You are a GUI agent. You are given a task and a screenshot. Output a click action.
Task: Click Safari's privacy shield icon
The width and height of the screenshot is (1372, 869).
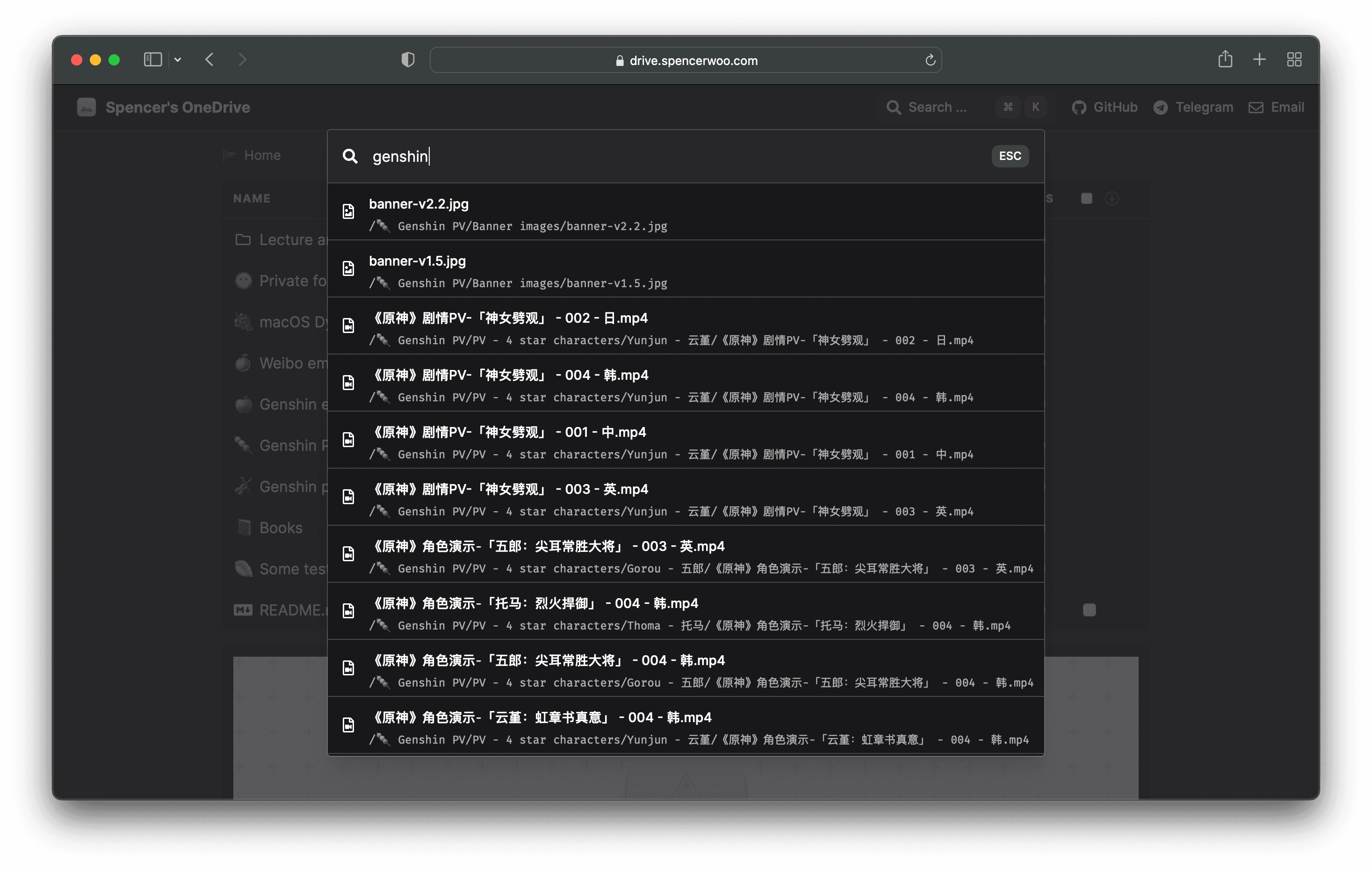coord(408,59)
